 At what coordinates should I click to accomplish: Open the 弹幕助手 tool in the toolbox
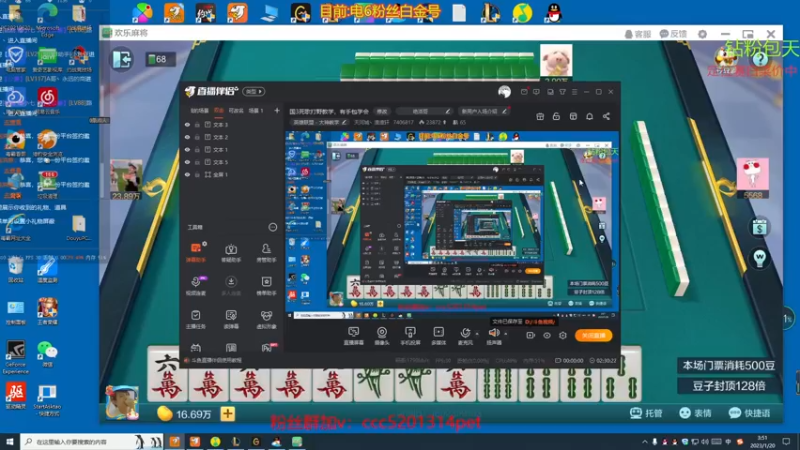[x=196, y=252]
